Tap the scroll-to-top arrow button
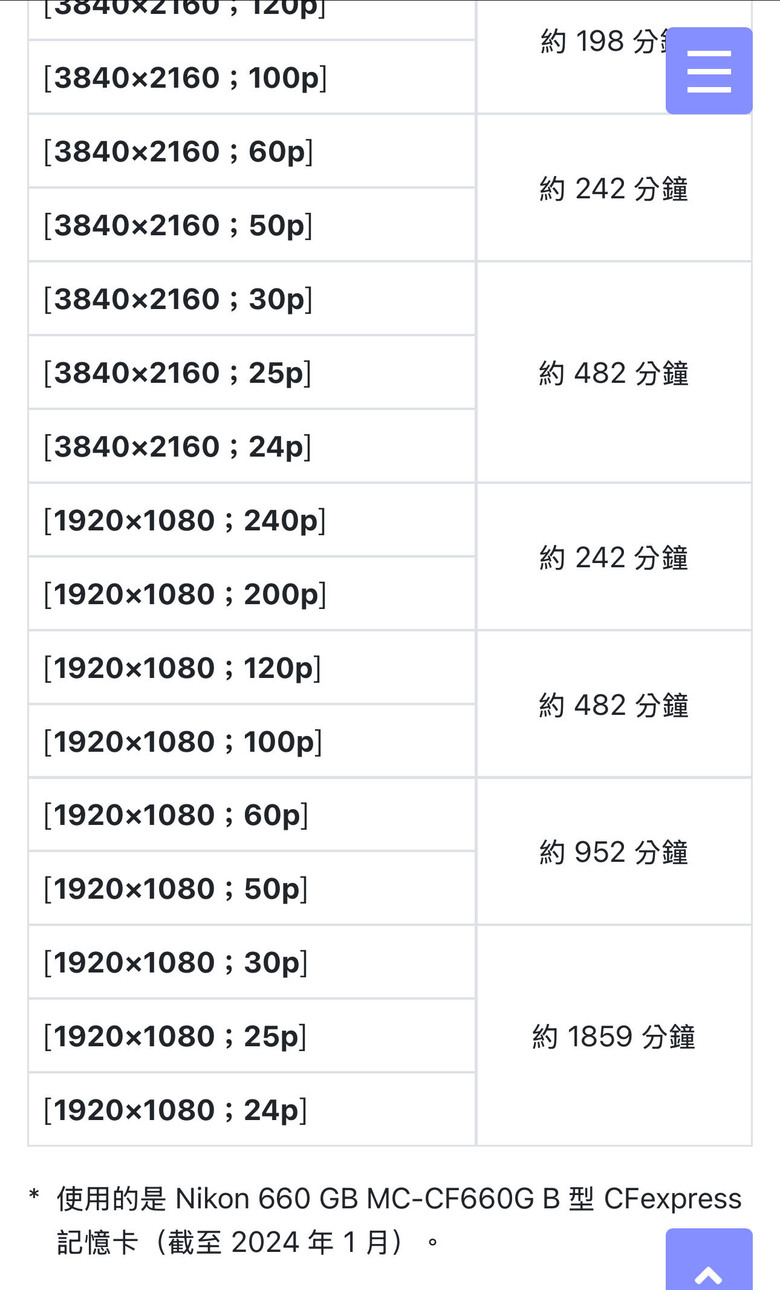Screen dimensions: 780x1290 pyautogui.click(x=709, y=1259)
